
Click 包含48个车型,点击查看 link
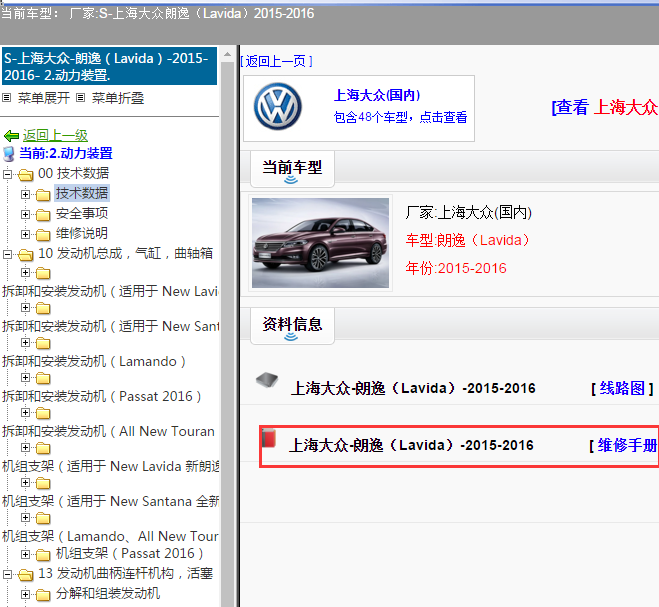pyautogui.click(x=400, y=117)
